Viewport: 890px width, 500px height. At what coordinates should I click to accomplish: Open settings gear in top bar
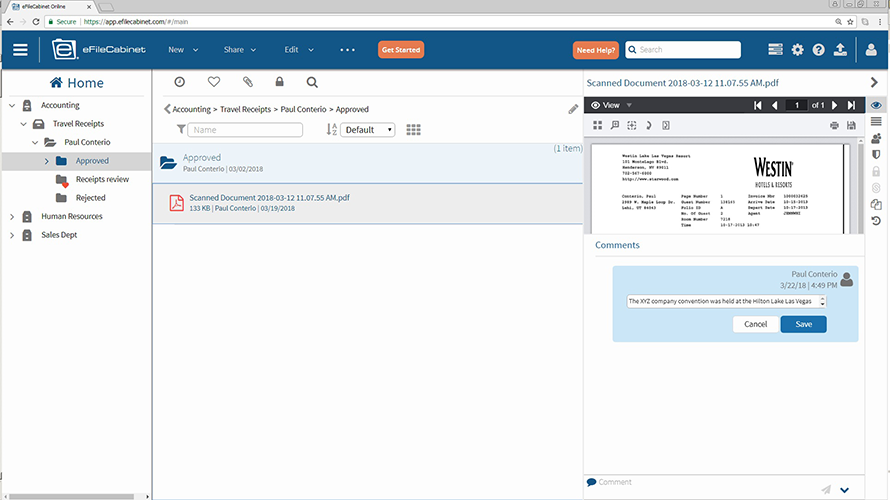tap(797, 49)
